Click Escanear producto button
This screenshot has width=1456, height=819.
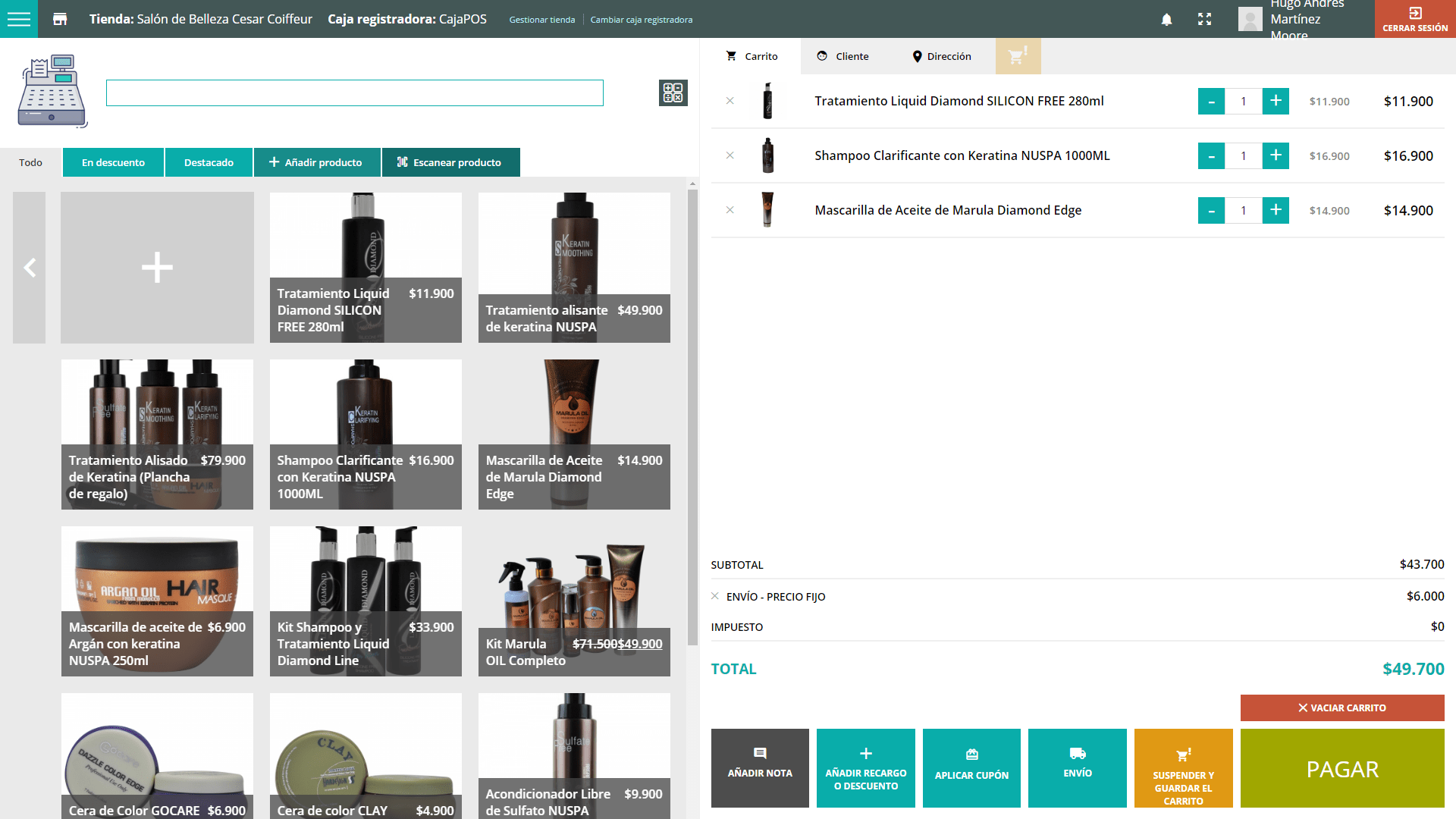click(x=450, y=162)
